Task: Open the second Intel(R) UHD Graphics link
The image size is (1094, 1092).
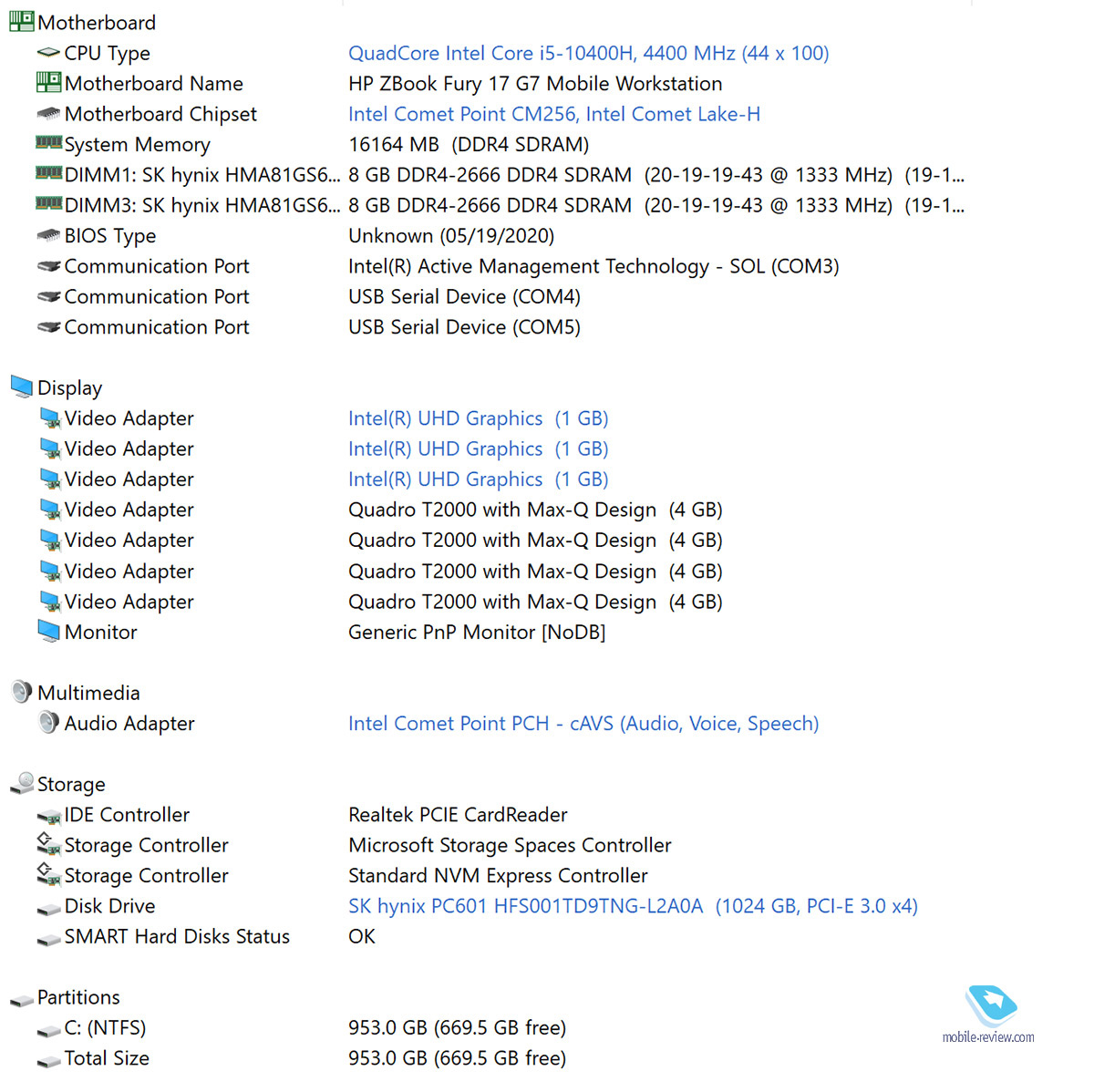Action: pos(478,448)
